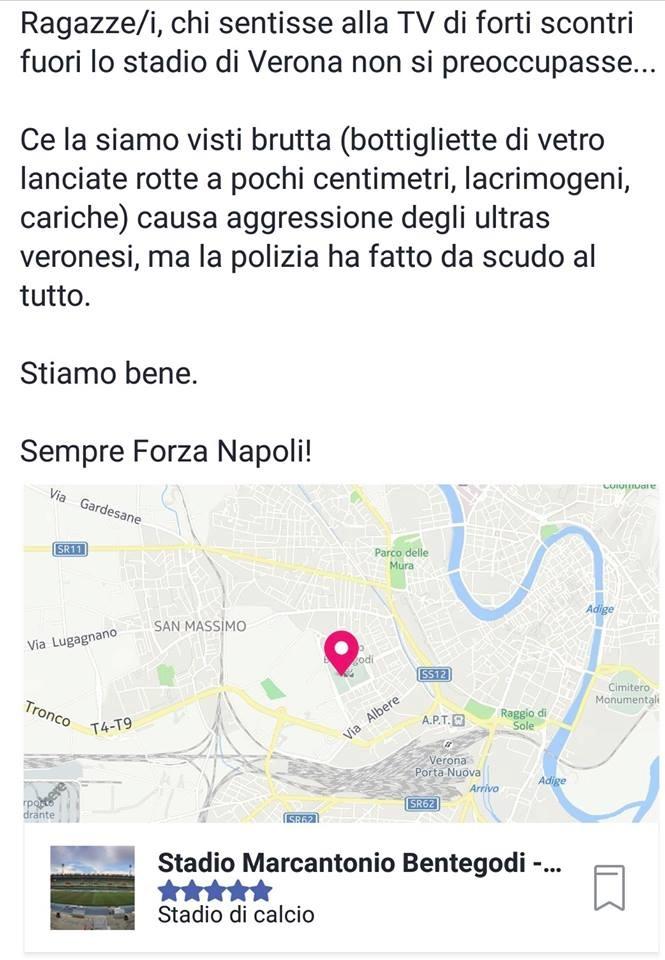Click the 'Sempre Forza Napoli!' post line

(166, 450)
